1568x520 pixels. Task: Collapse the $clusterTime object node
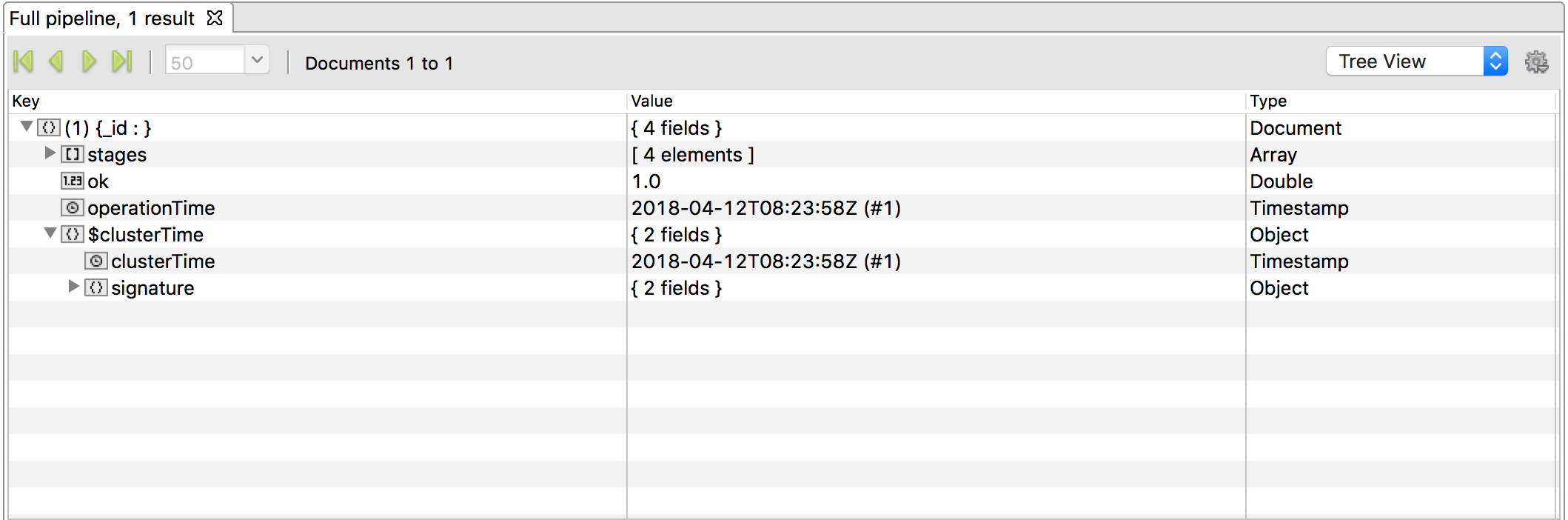(50, 233)
